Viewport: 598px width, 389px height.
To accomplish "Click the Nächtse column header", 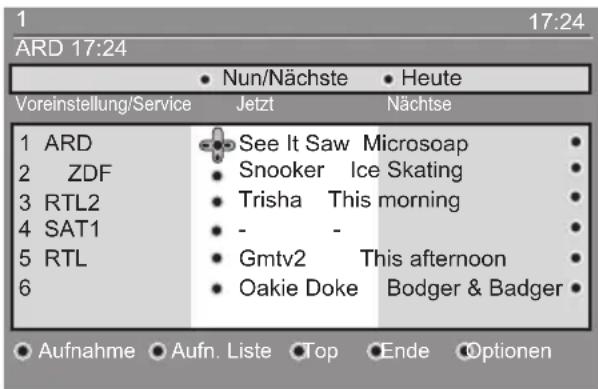I will coord(419,104).
